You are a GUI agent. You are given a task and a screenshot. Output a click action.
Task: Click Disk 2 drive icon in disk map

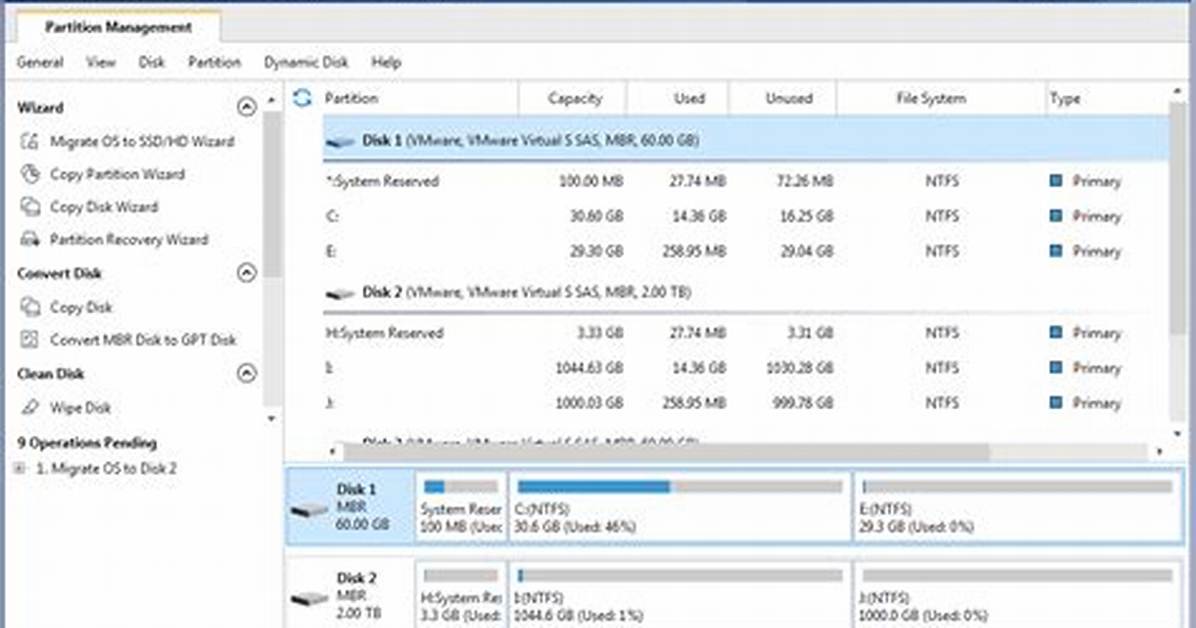coord(309,597)
